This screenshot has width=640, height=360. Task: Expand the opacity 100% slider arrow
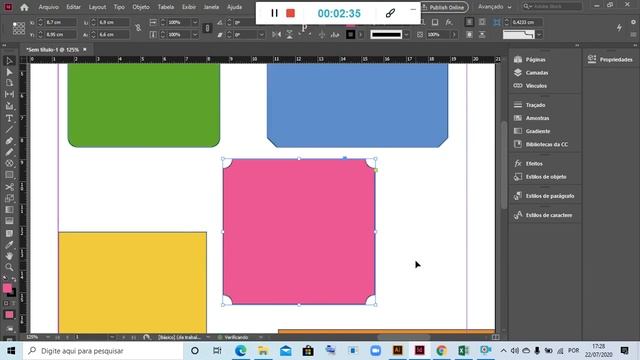[454, 35]
